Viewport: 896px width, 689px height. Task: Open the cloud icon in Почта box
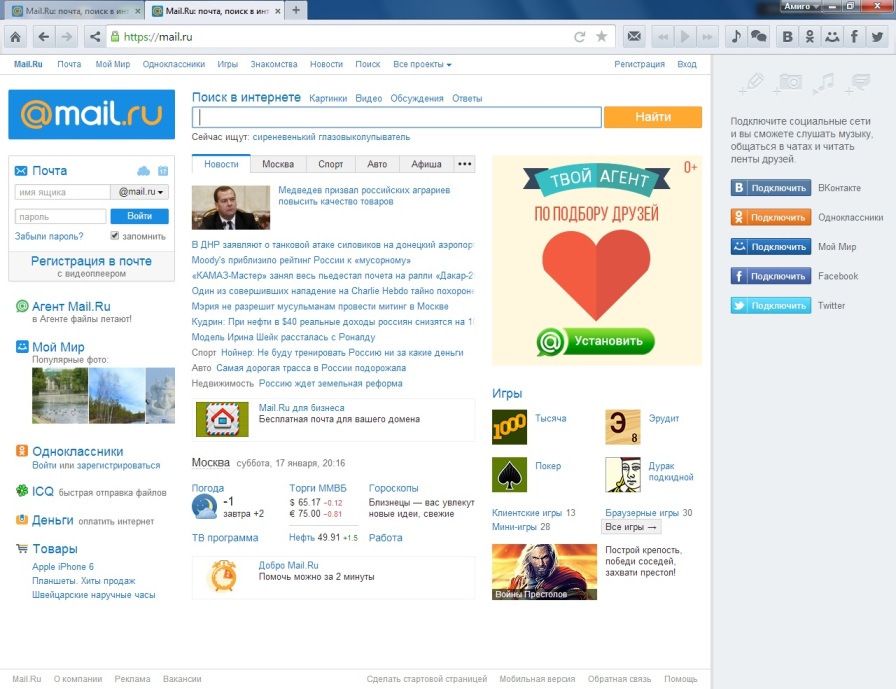click(143, 171)
